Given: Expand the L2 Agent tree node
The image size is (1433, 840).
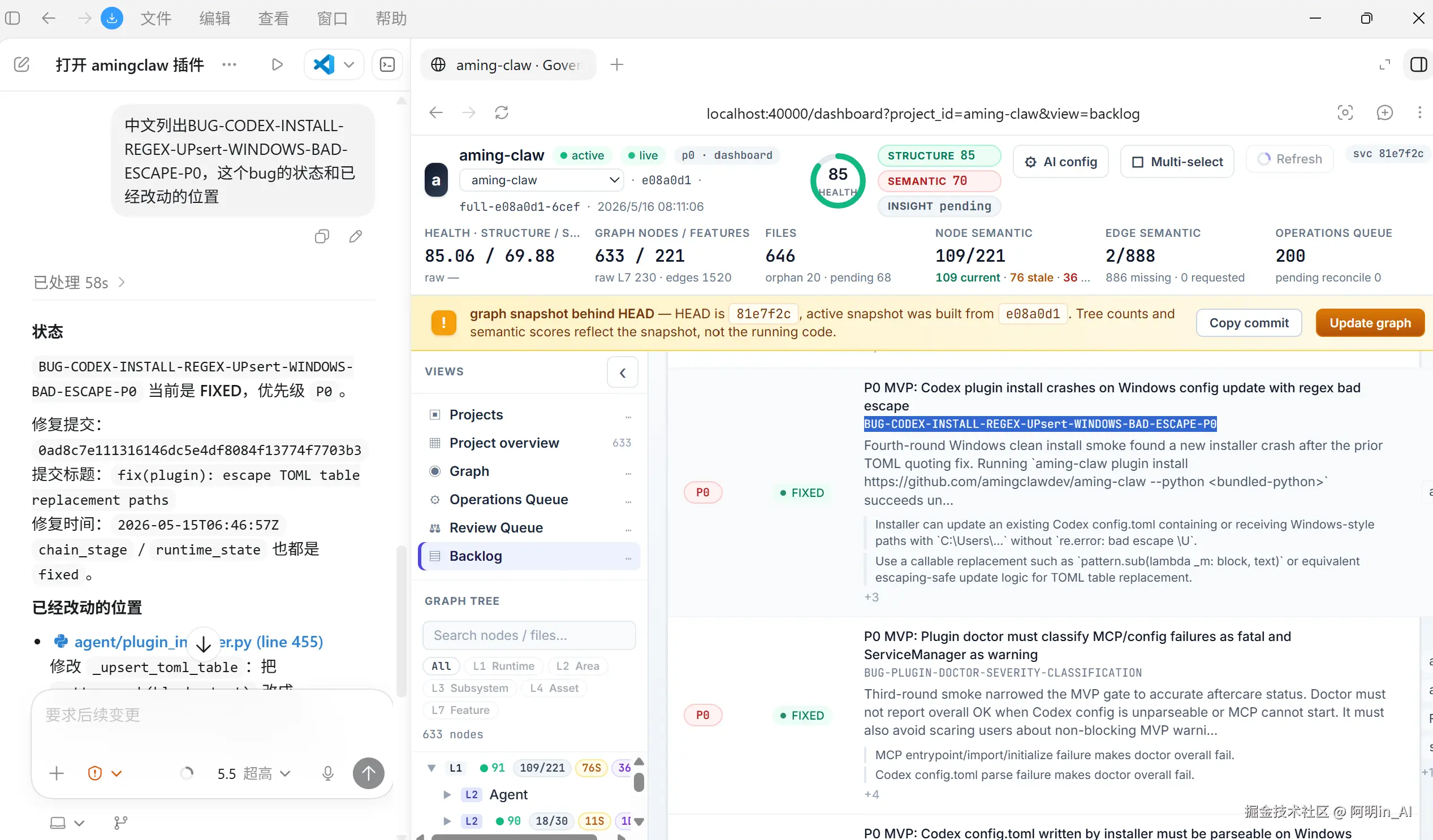Looking at the screenshot, I should pos(447,795).
